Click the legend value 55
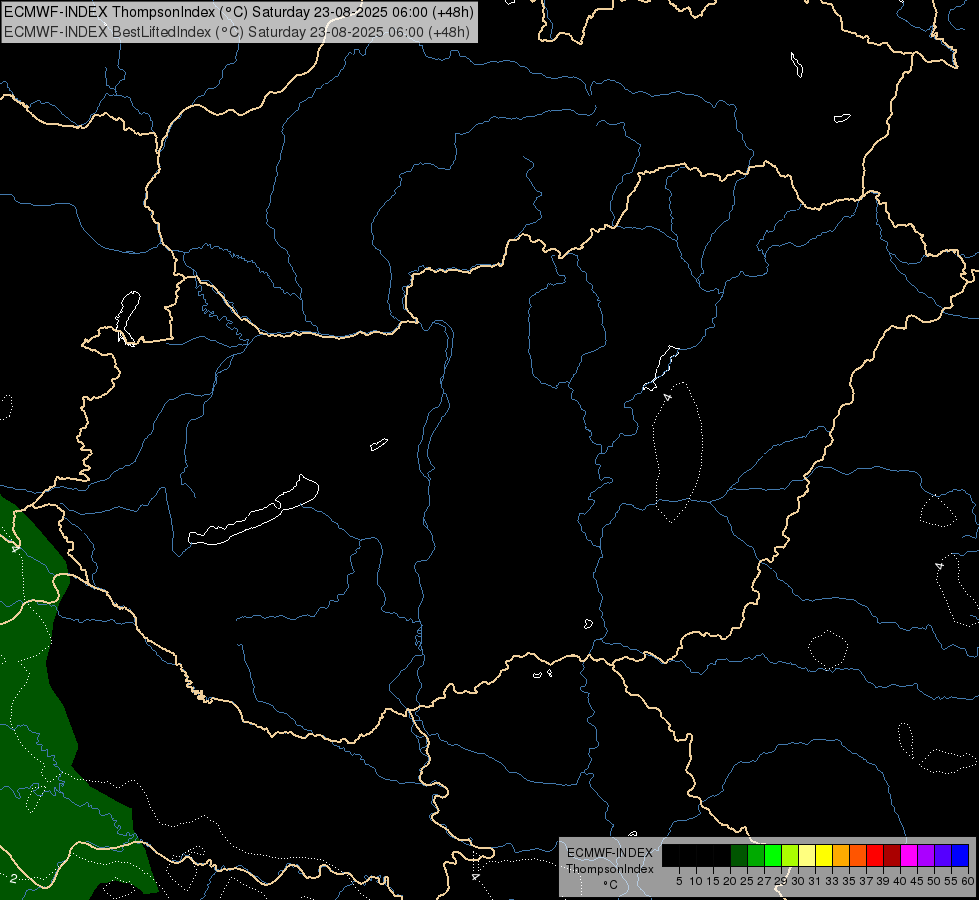This screenshot has height=900, width=979. [952, 881]
